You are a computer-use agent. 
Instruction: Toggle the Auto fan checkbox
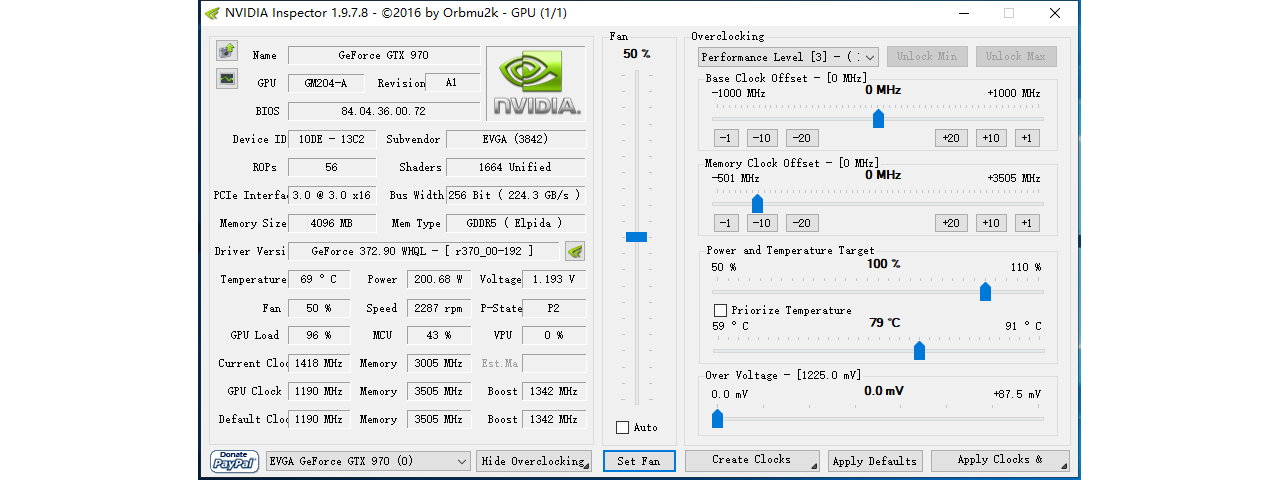[623, 427]
